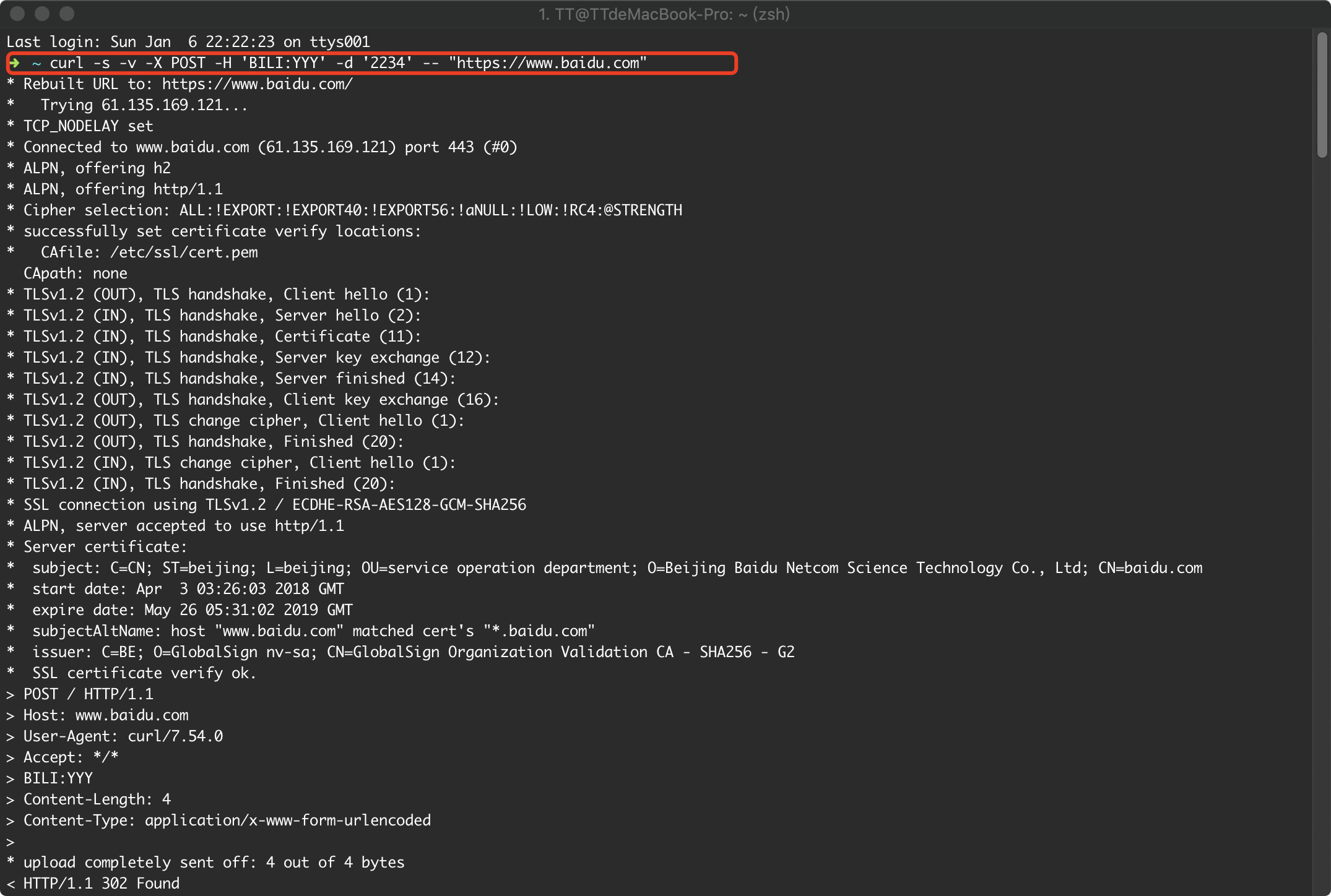Click 'Content-Type: application/x-www-form-urlencoded' line

point(219,821)
